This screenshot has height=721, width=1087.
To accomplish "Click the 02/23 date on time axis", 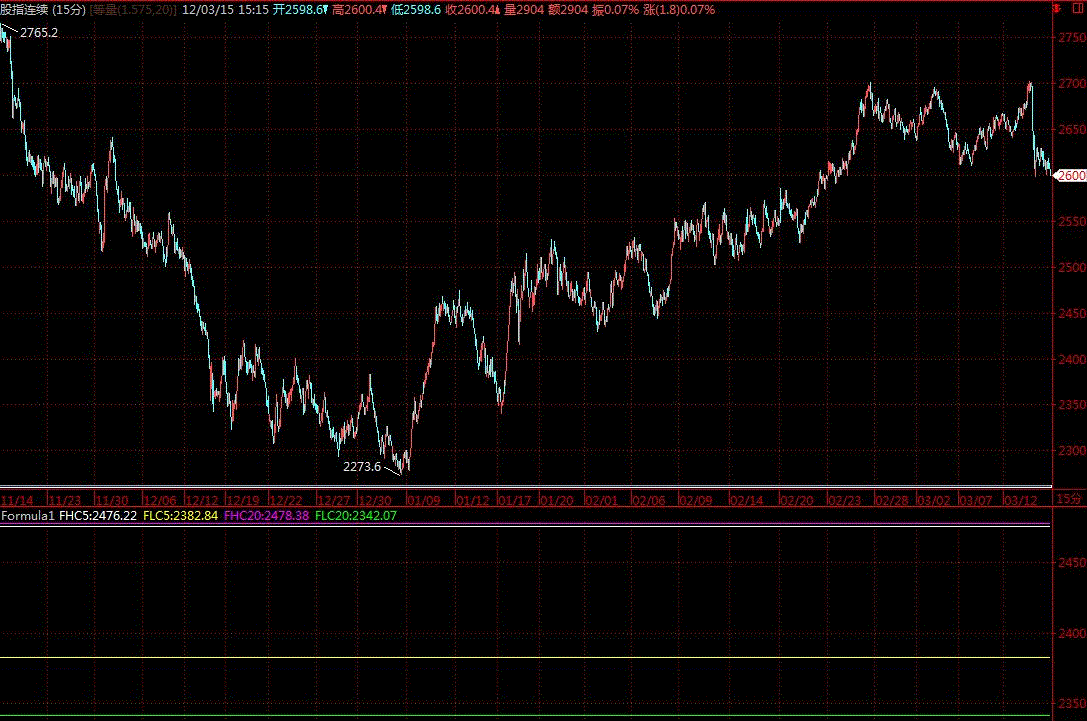I will [845, 500].
